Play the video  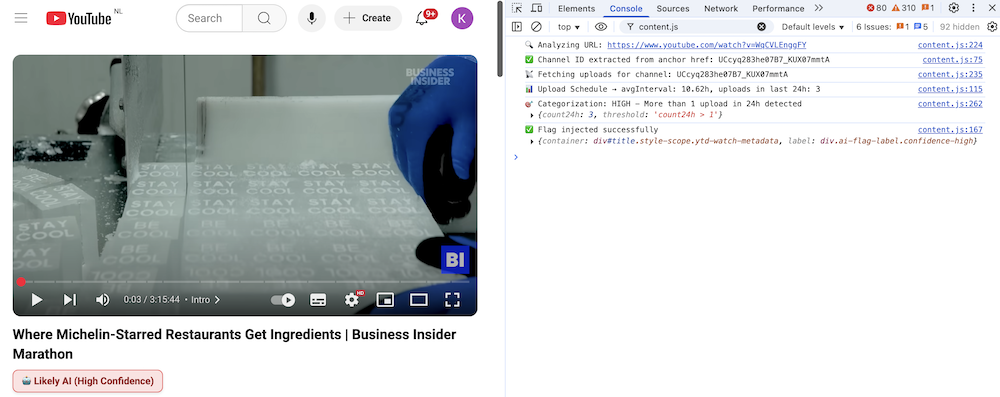pyautogui.click(x=37, y=299)
